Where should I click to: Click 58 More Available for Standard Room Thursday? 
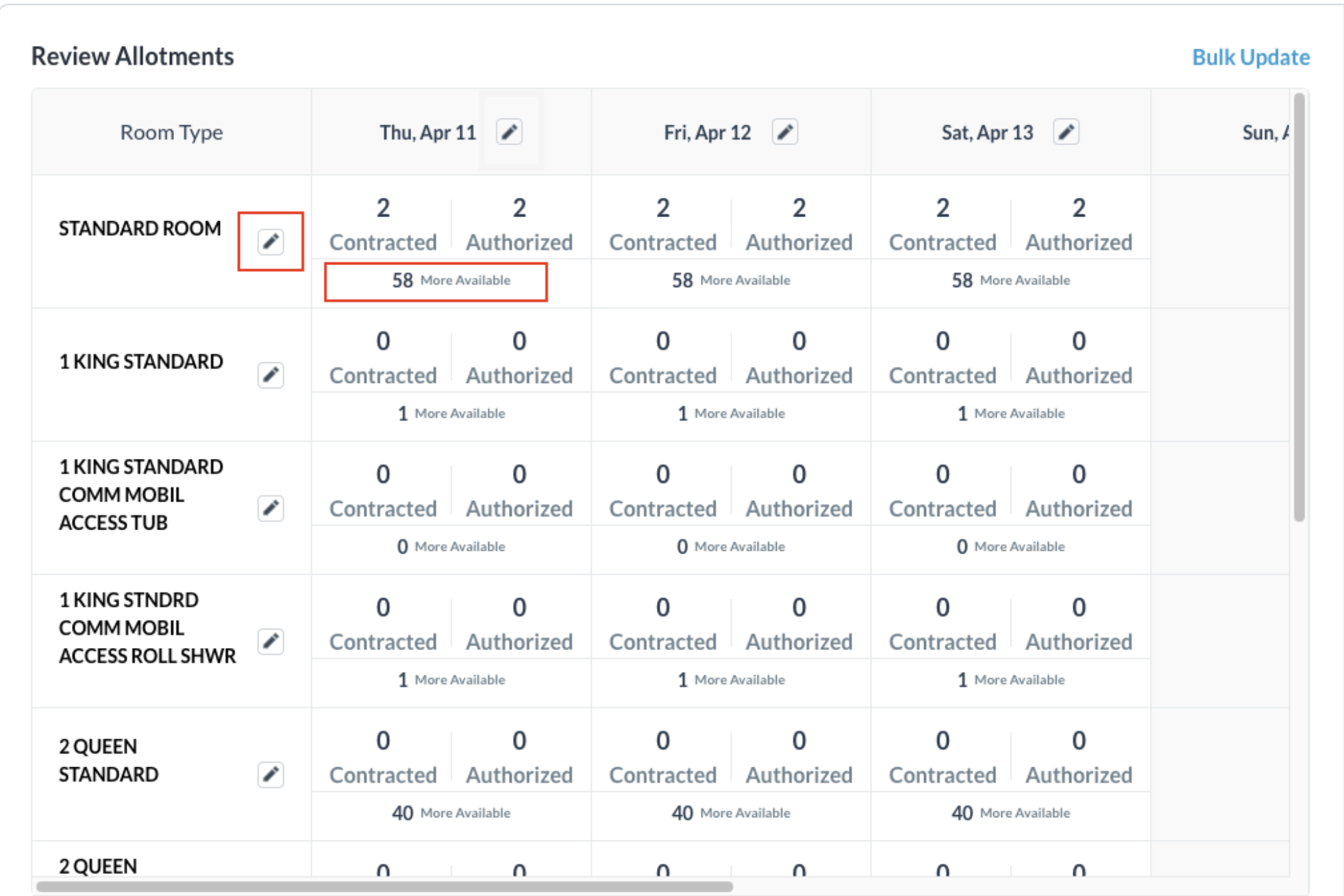tap(451, 279)
